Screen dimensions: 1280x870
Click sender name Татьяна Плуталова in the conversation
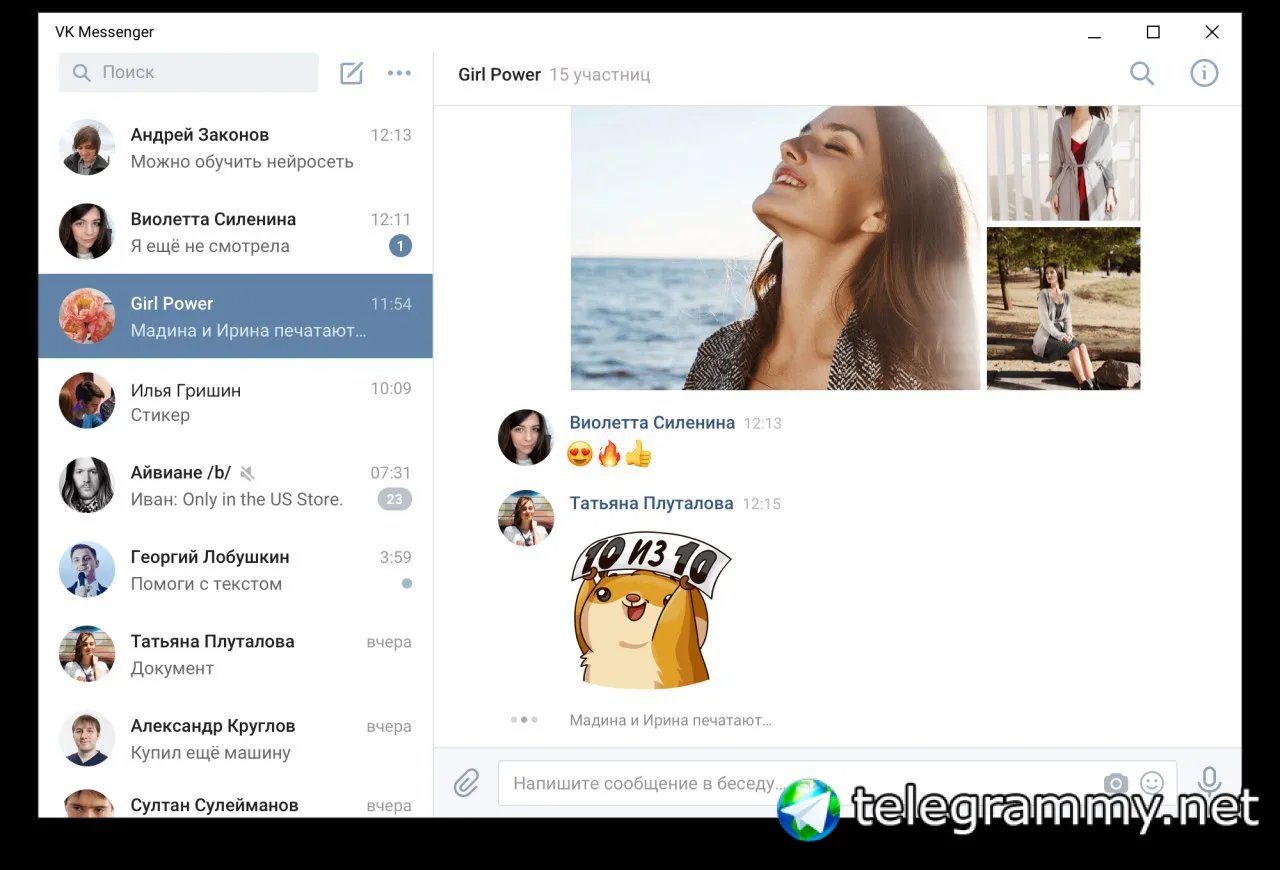pos(651,504)
